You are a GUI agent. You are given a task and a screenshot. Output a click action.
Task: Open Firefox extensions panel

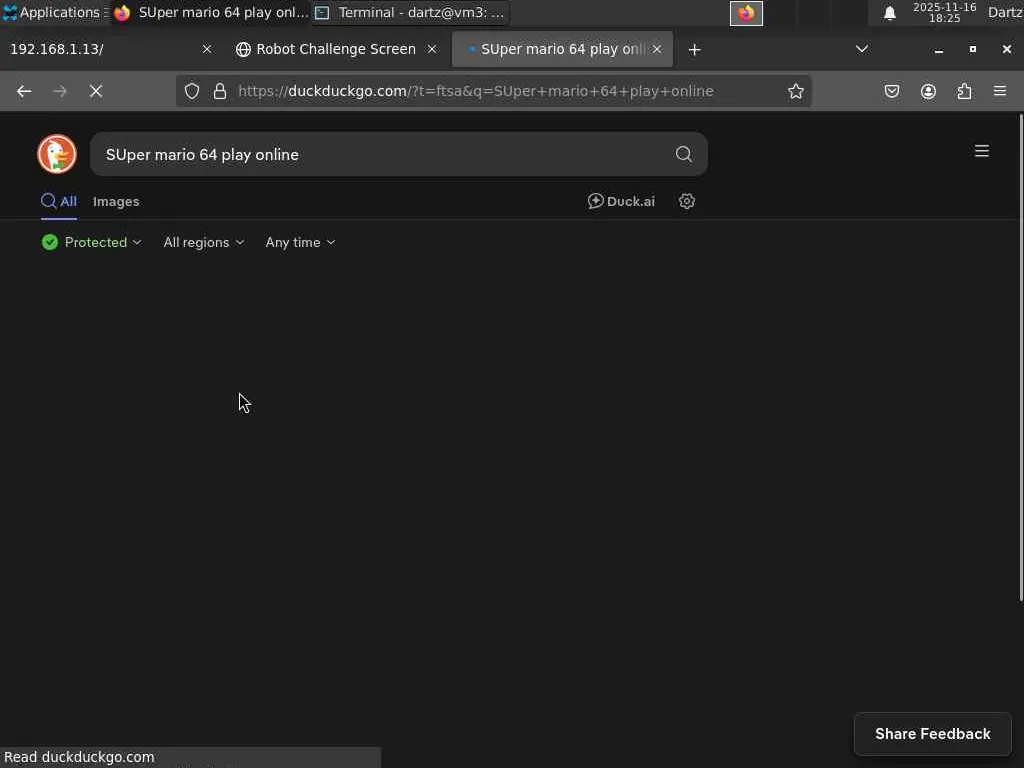pyautogui.click(x=965, y=91)
